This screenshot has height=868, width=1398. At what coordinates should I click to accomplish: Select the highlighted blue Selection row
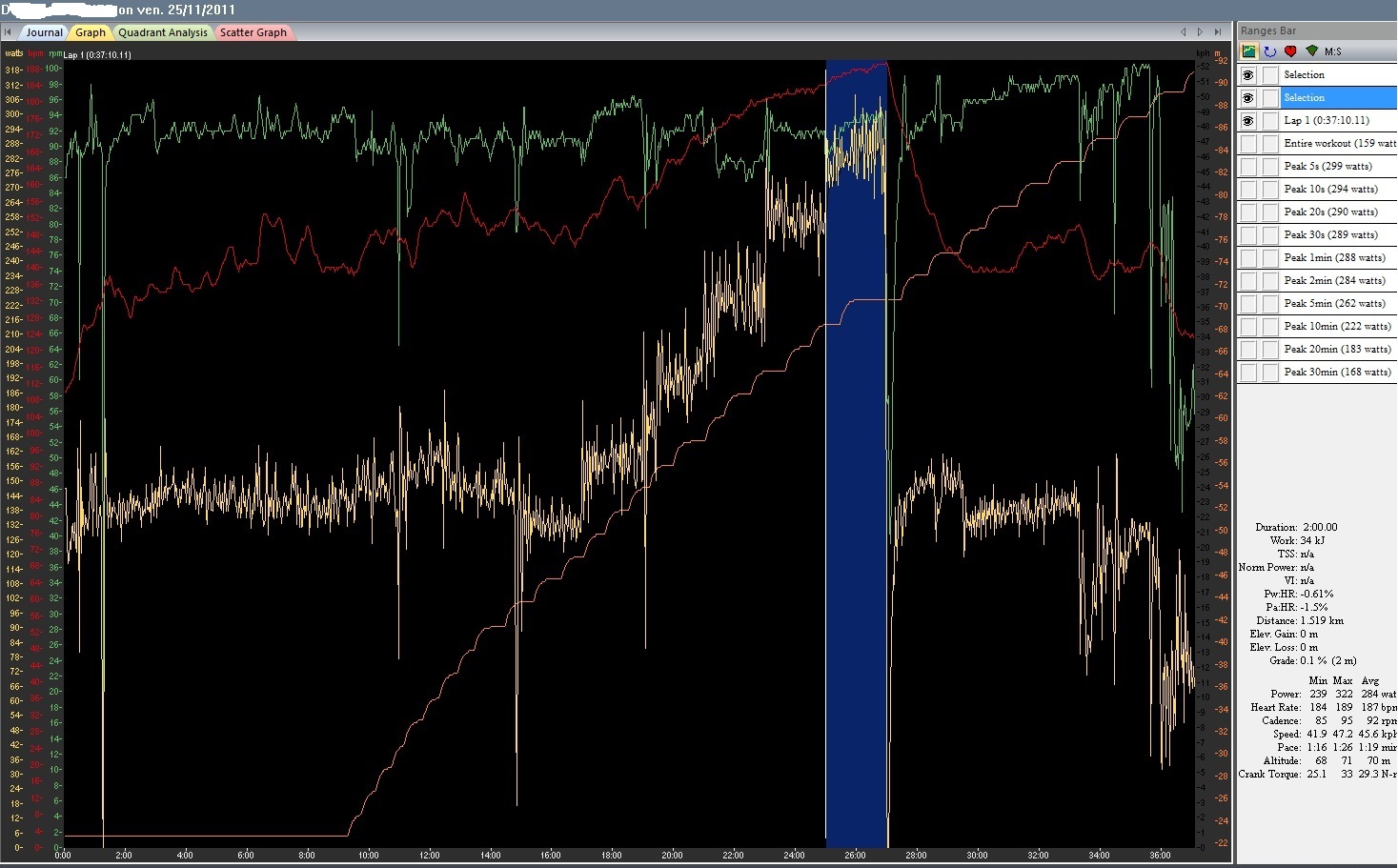[1339, 98]
